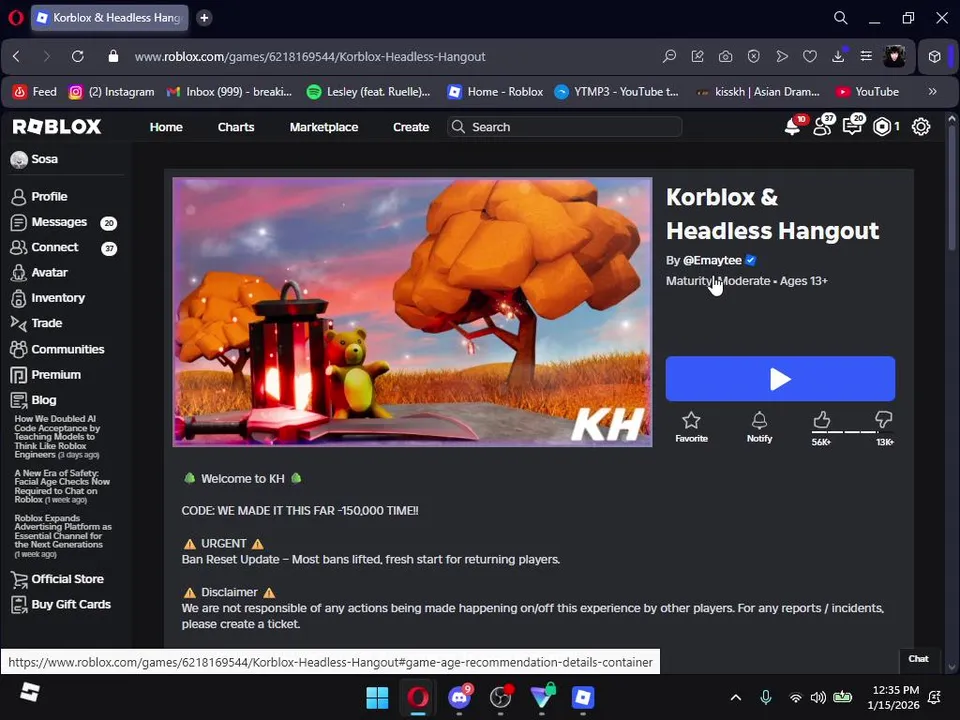Reload the page in Opera
Viewport: 960px width, 720px height.
pyautogui.click(x=78, y=56)
